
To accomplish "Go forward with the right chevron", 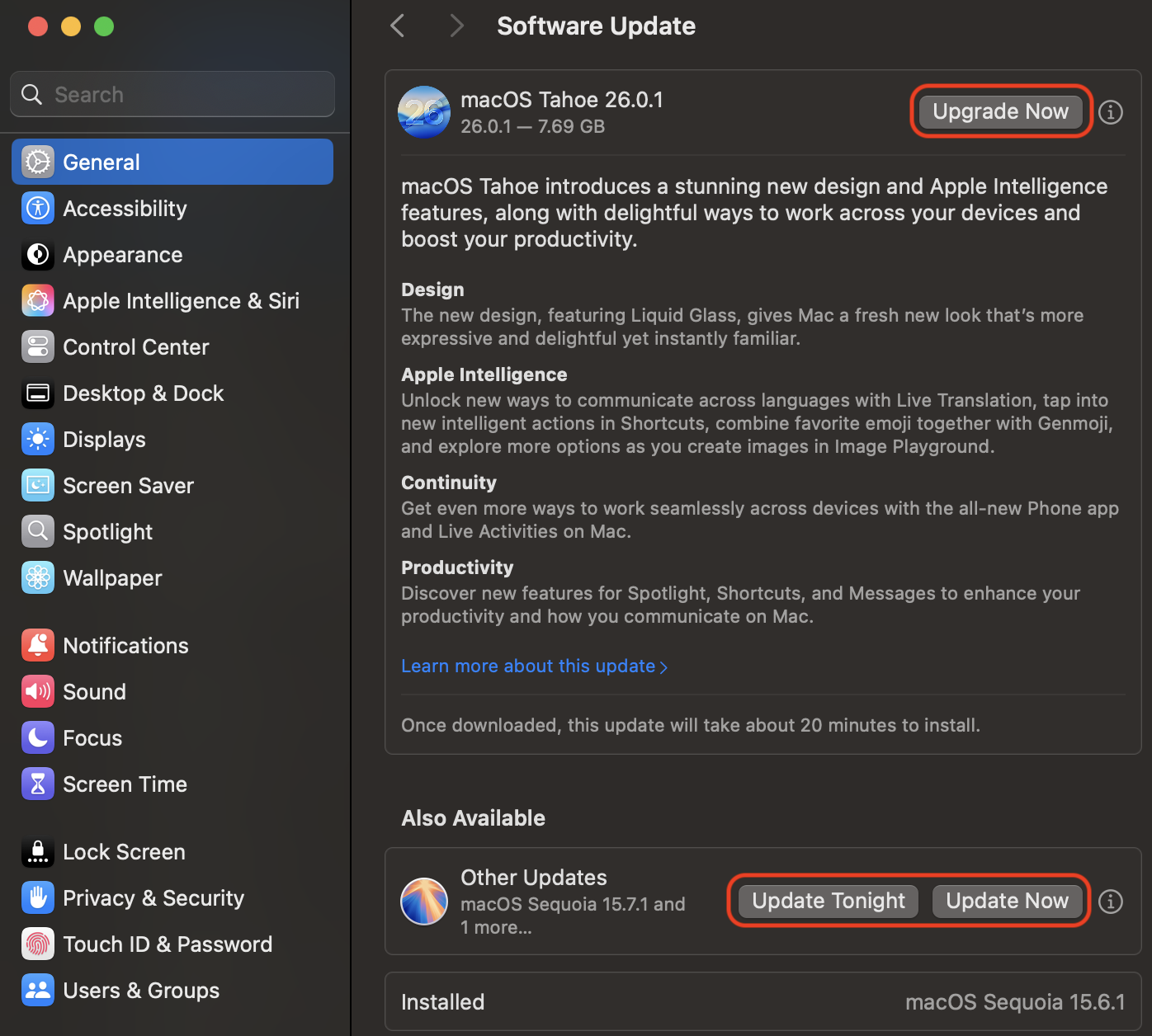I will [457, 26].
